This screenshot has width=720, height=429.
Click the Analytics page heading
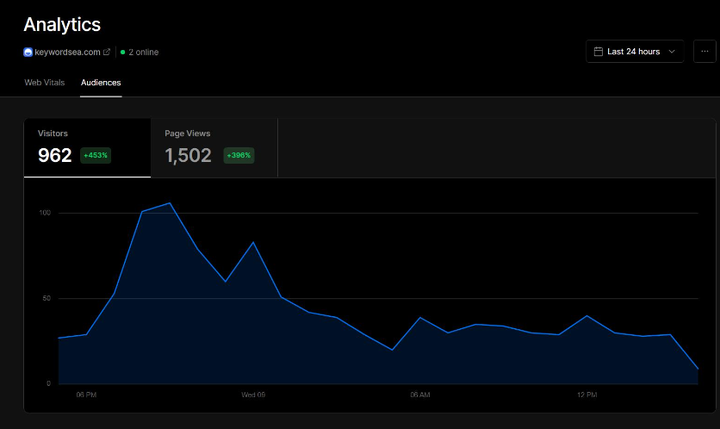pos(62,25)
